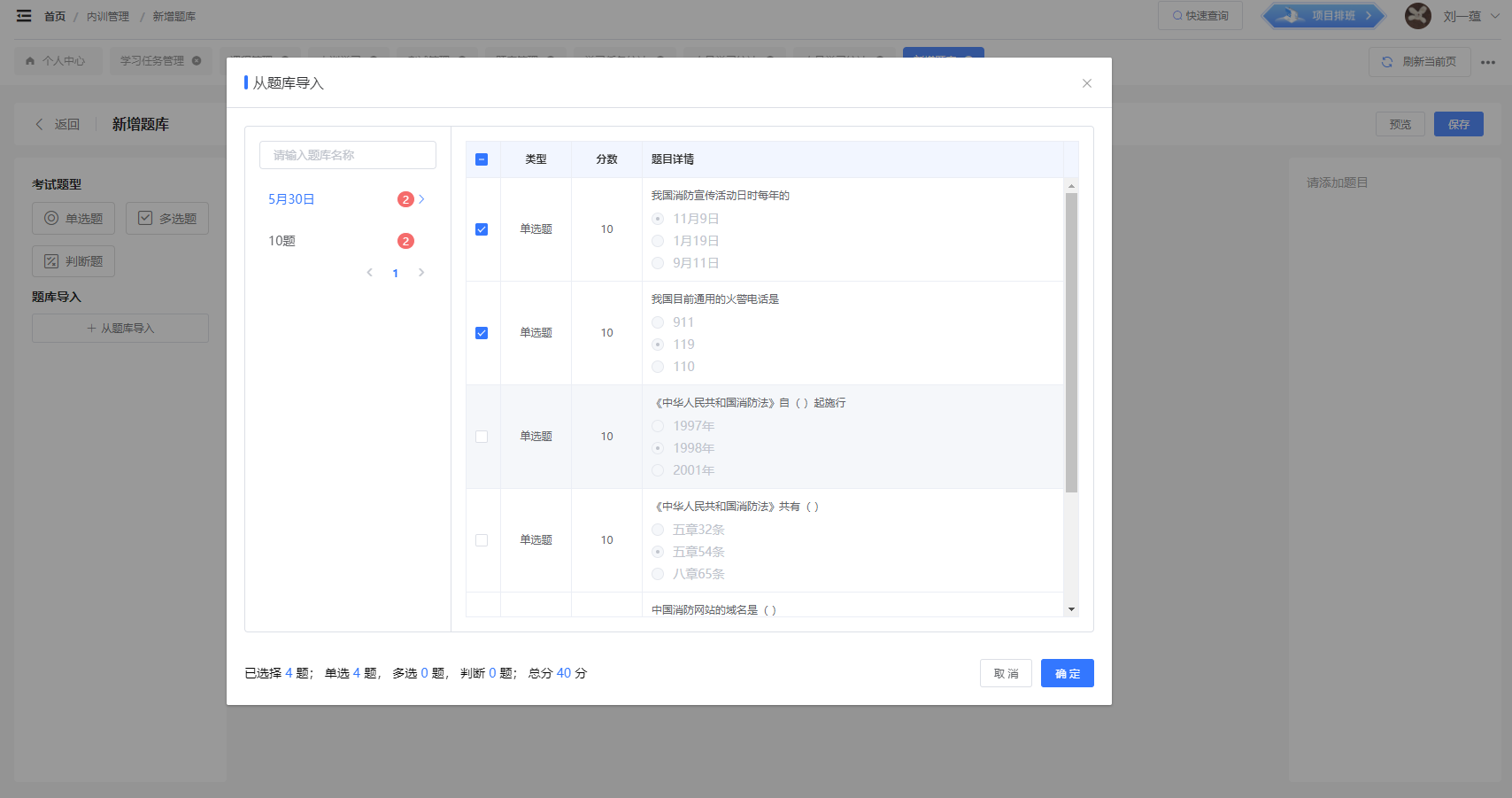This screenshot has width=1512, height=798.
Task: Toggle the select-all checkbox in table header
Action: tap(482, 159)
